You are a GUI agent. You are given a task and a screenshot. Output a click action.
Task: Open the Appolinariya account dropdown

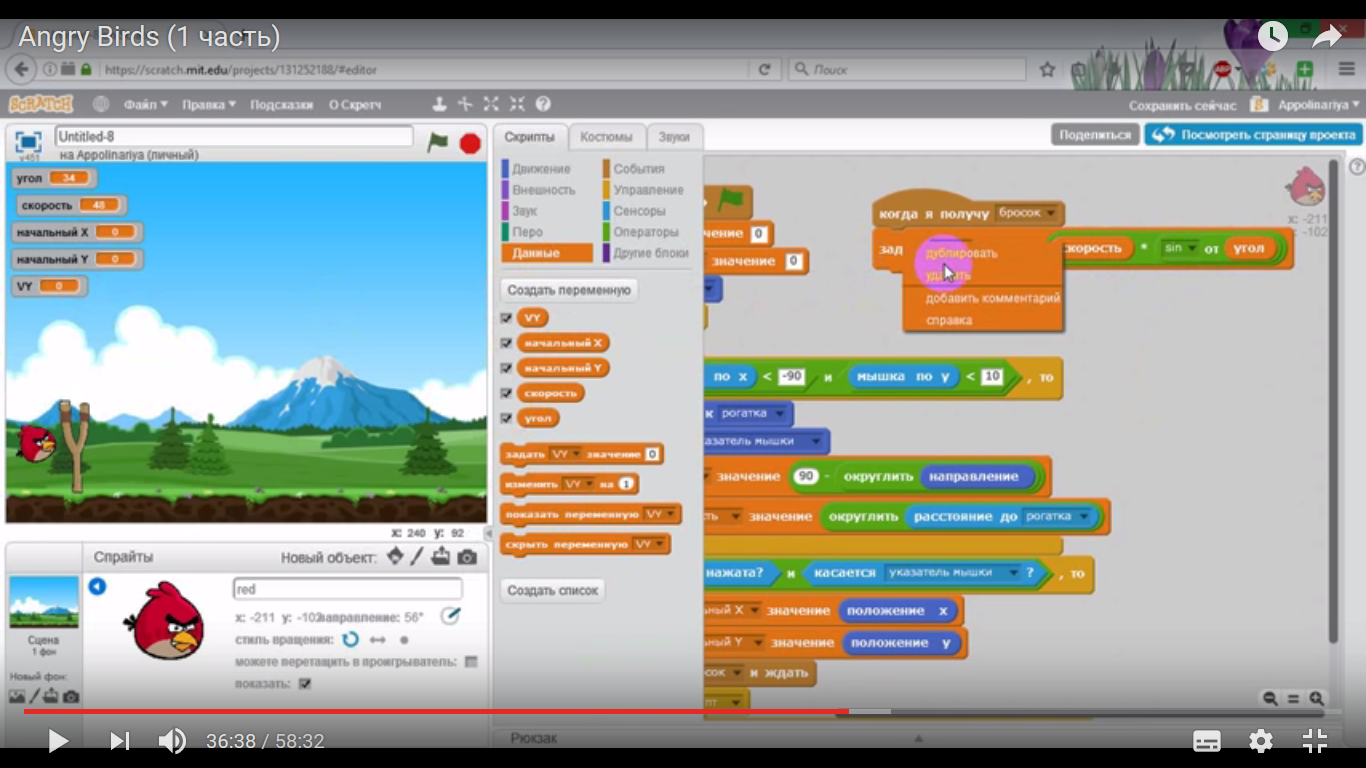1319,104
